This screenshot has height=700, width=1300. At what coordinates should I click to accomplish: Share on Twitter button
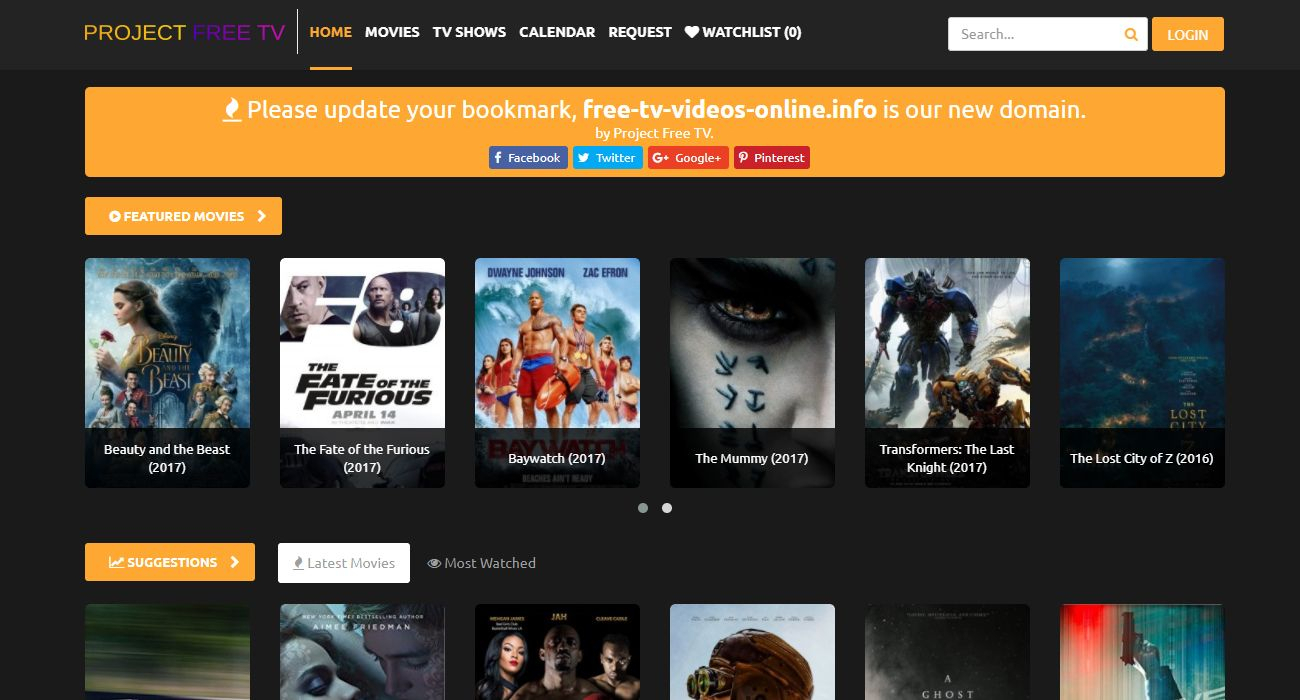pos(608,158)
